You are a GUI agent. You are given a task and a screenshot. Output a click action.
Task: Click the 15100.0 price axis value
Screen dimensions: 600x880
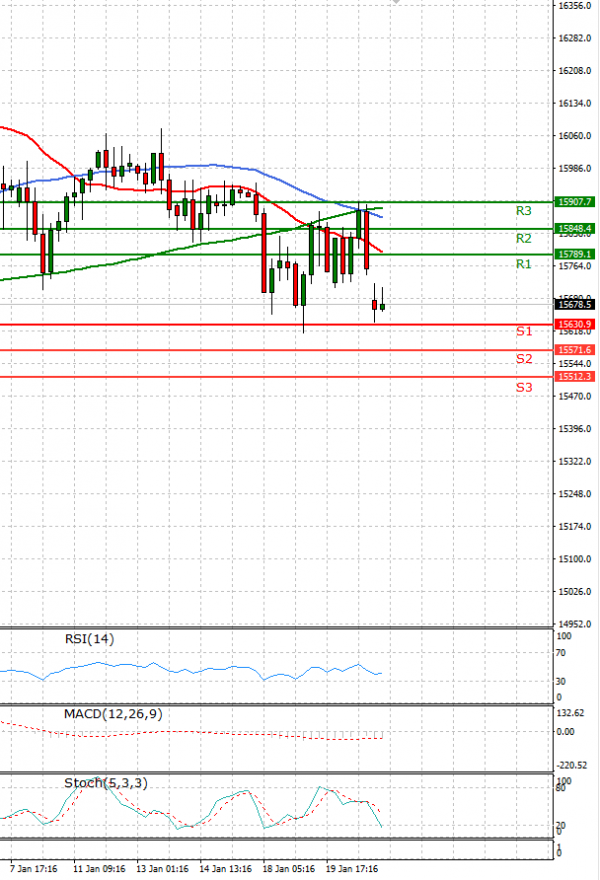(x=575, y=559)
